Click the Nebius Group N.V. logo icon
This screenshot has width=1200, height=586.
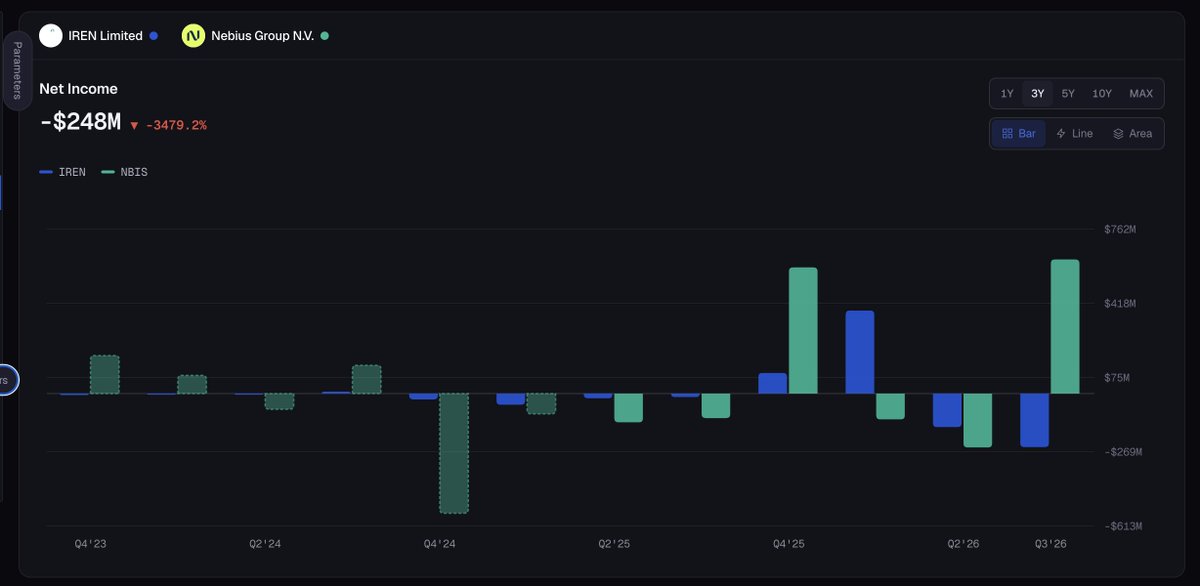coord(193,35)
